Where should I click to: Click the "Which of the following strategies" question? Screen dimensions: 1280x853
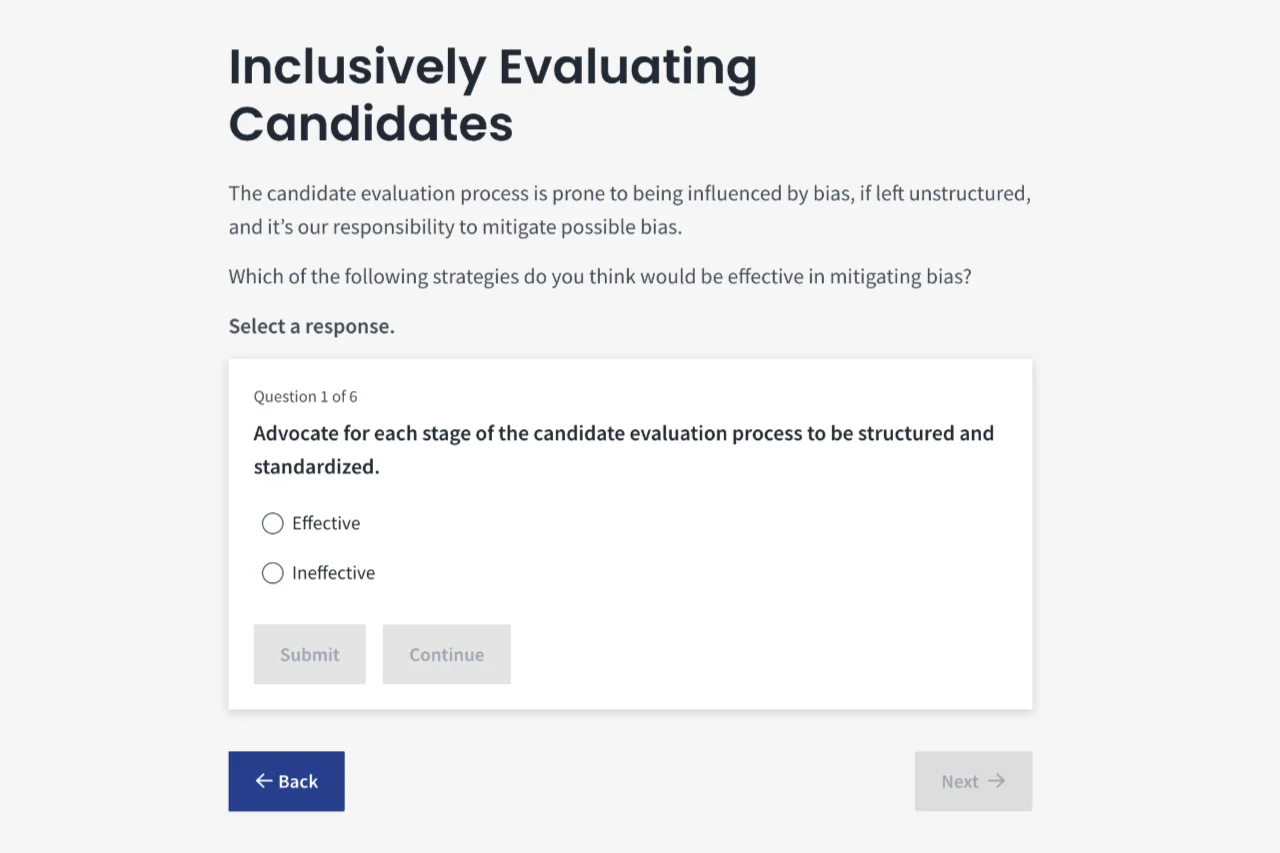[x=600, y=276]
